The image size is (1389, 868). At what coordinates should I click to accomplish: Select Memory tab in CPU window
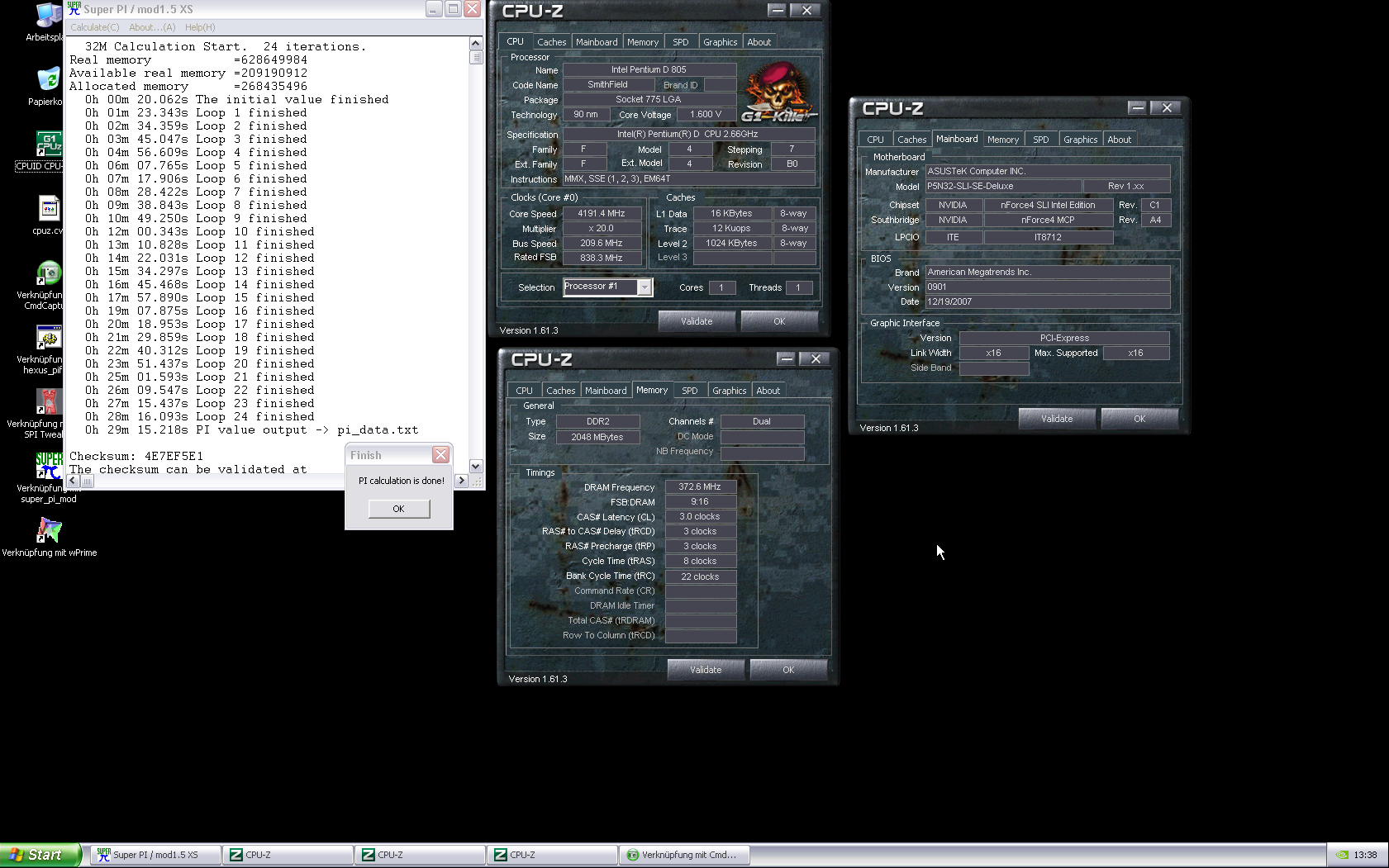(643, 42)
